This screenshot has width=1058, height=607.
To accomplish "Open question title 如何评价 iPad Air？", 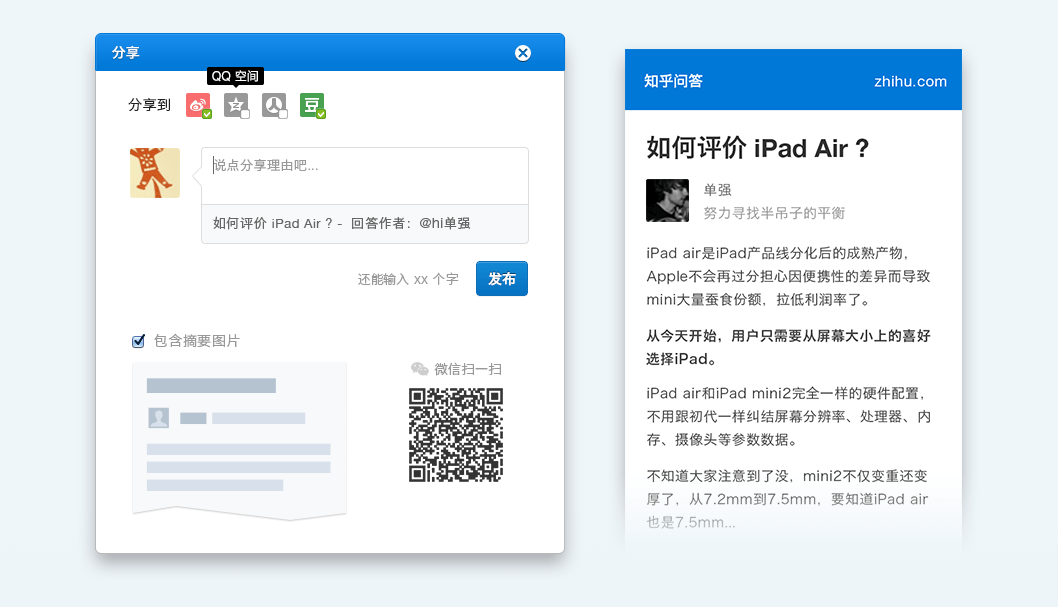I will [758, 148].
